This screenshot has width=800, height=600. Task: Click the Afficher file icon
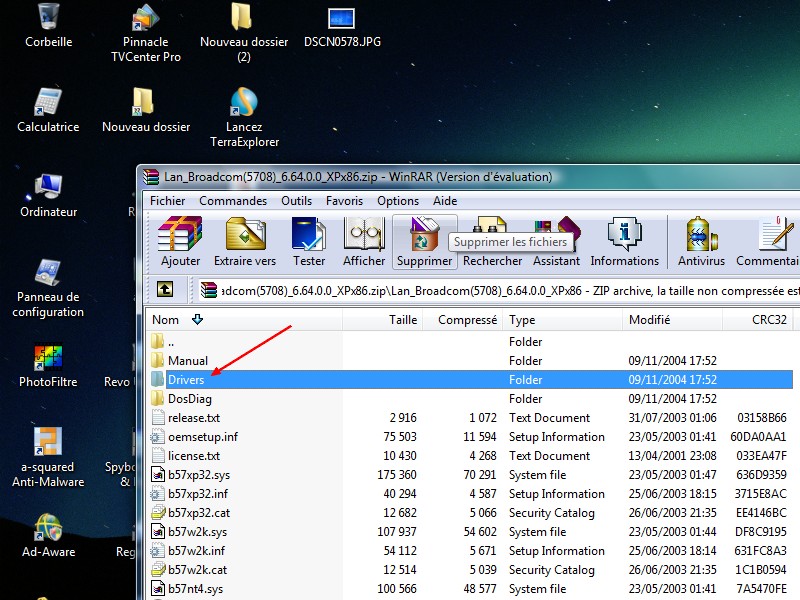364,241
